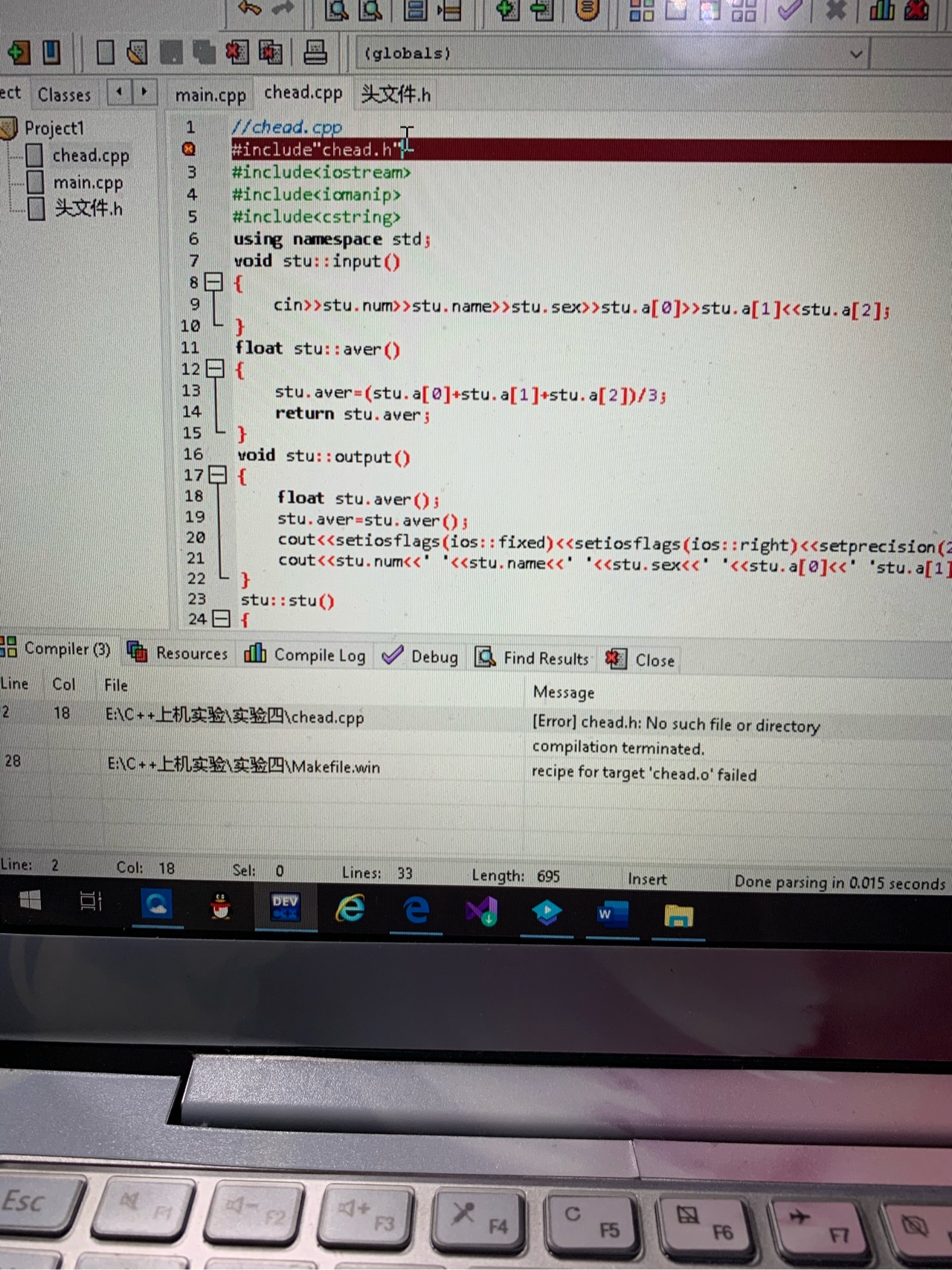The height and width of the screenshot is (1270, 952).
Task: Click the Makefile.win file path entry
Action: tap(243, 765)
